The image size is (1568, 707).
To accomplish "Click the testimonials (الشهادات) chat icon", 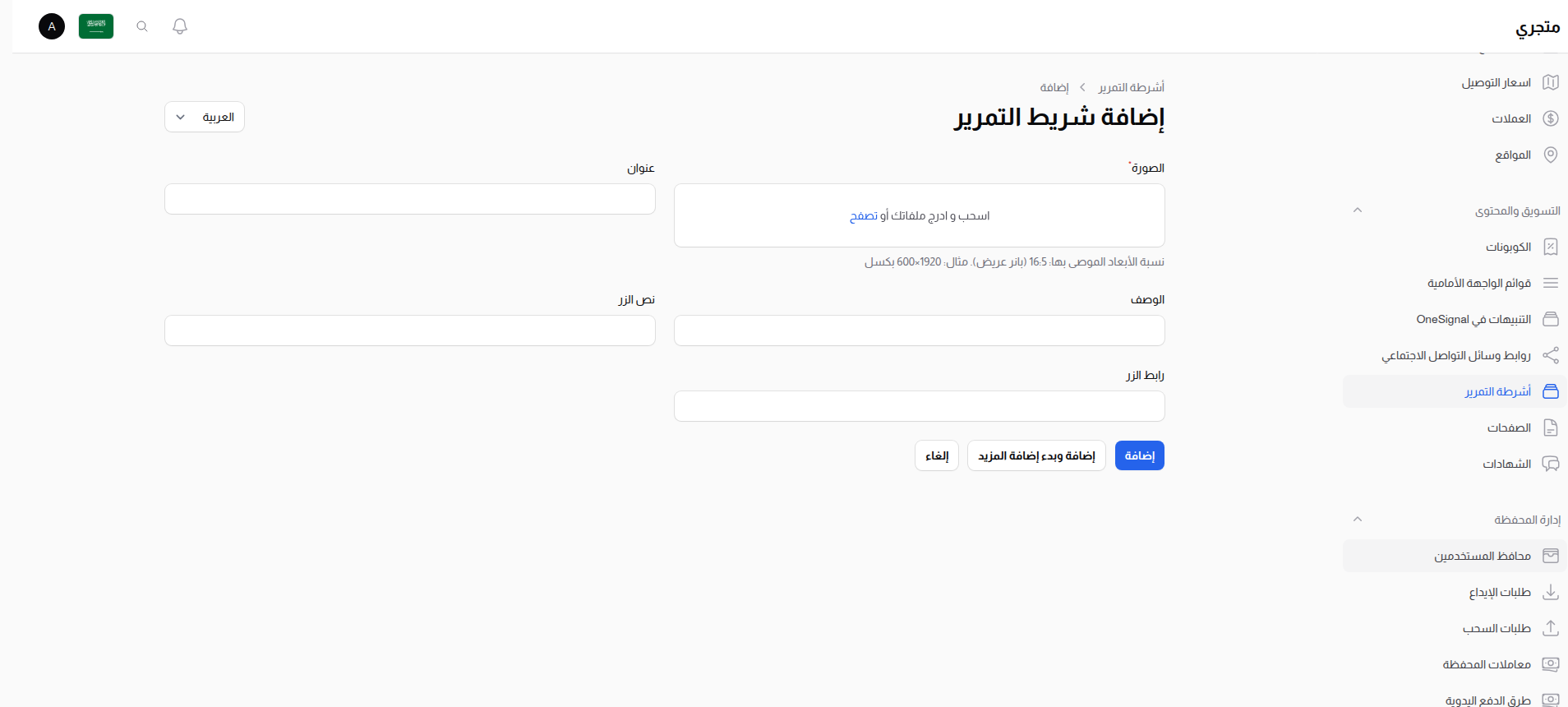I will [x=1552, y=464].
